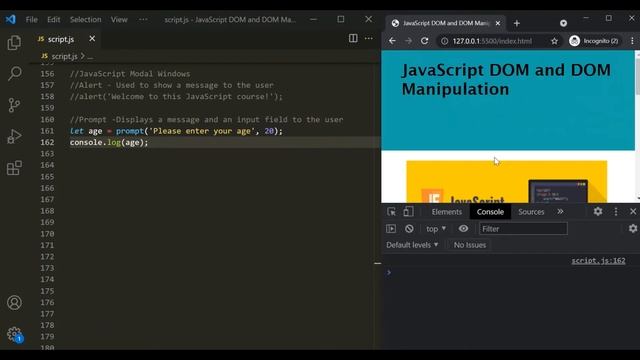Screen dimensions: 640x360
Task: Click script.js in the breadcrumb
Action: [x=64, y=56]
